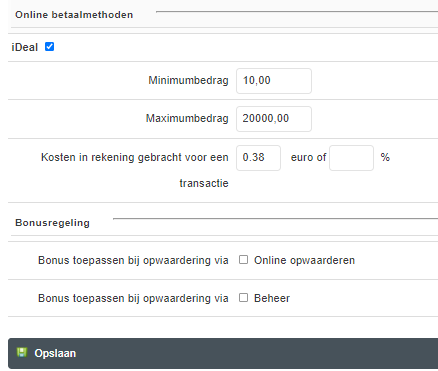Click the green floppy disk save icon
The width and height of the screenshot is (438, 371).
pyautogui.click(x=22, y=353)
